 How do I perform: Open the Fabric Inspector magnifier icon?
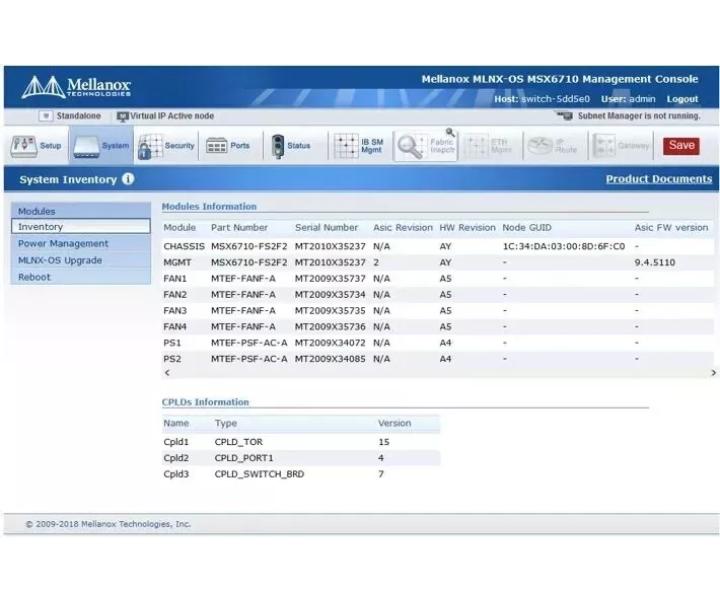pos(411,146)
